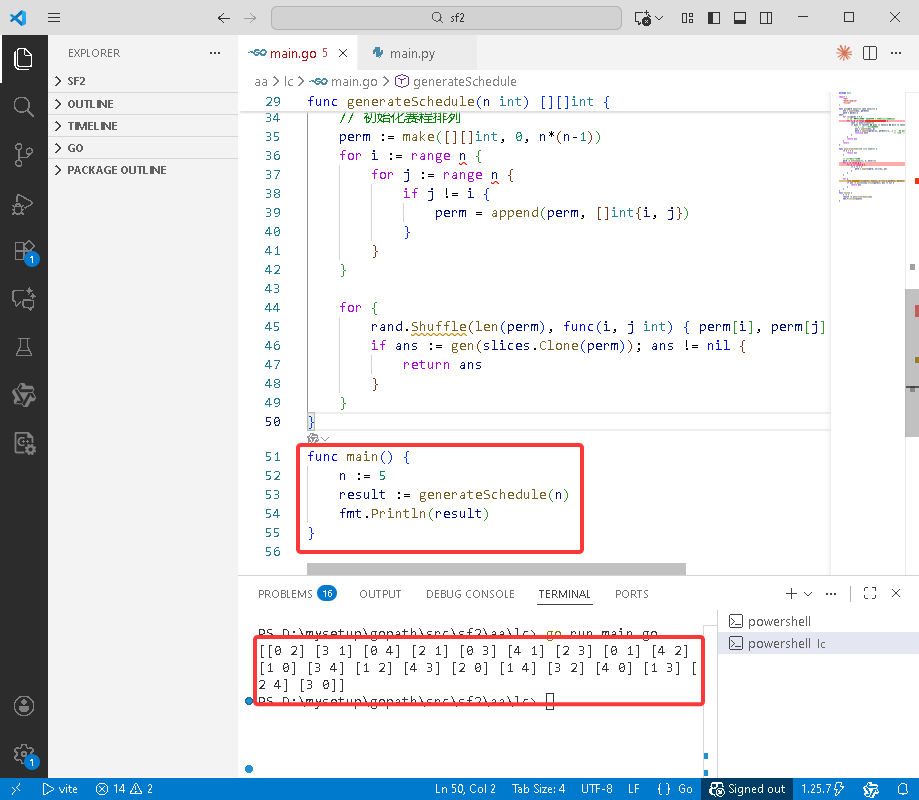Open Explorer Views and More Actions menu
Screen dimensions: 919x800
[x=215, y=53]
